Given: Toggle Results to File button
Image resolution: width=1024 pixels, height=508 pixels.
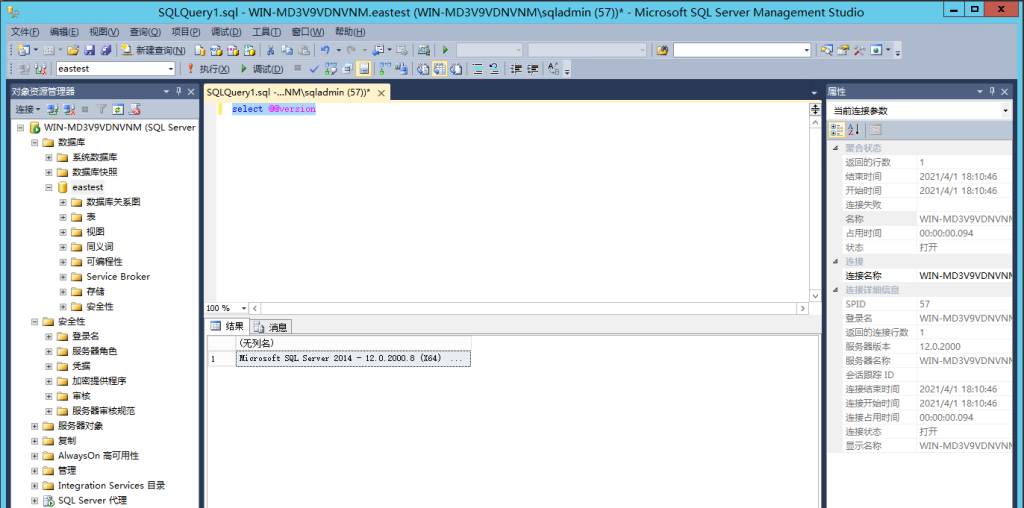Looking at the screenshot, I should click(x=456, y=69).
